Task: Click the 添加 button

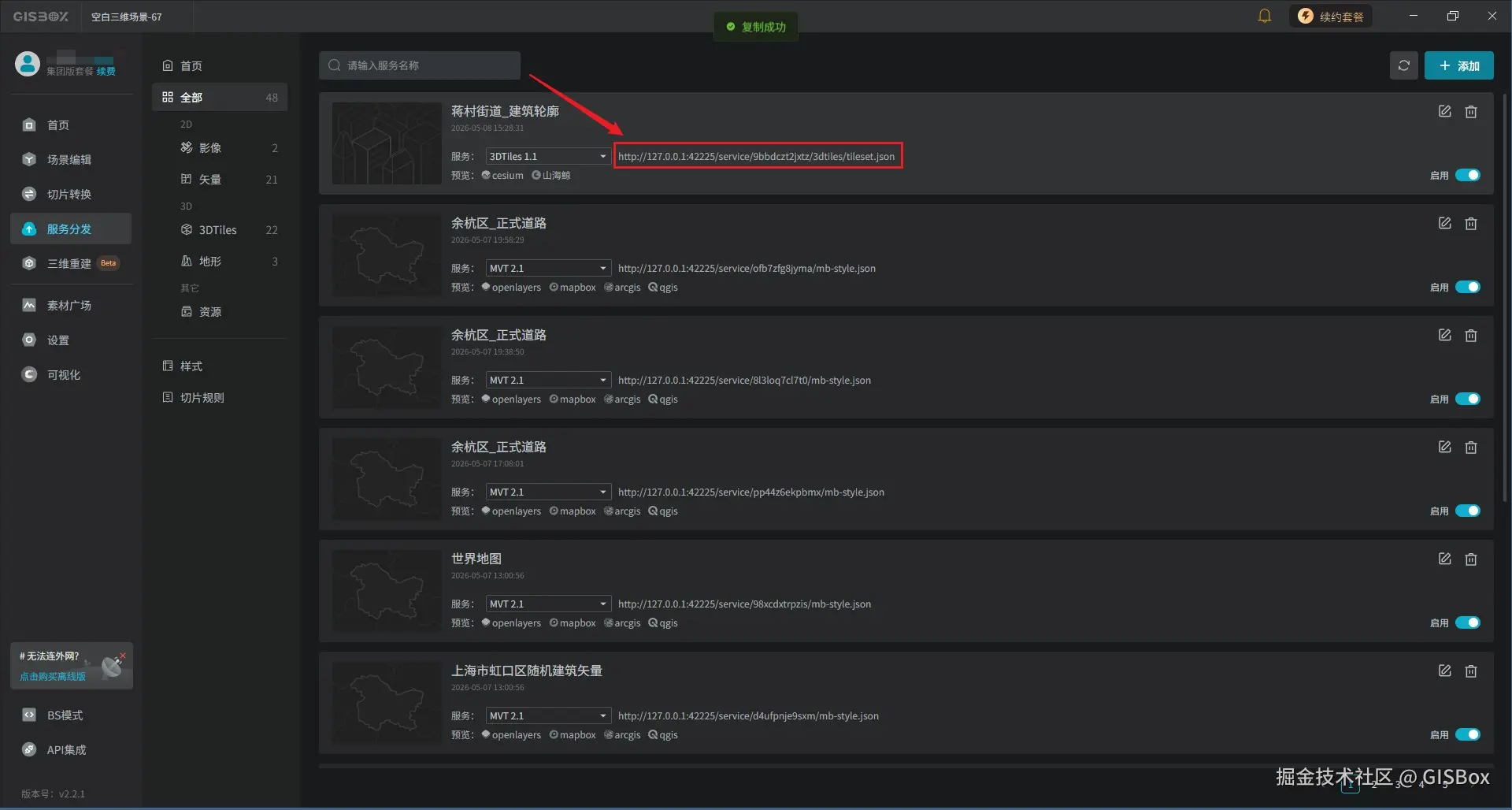Action: coord(1458,65)
